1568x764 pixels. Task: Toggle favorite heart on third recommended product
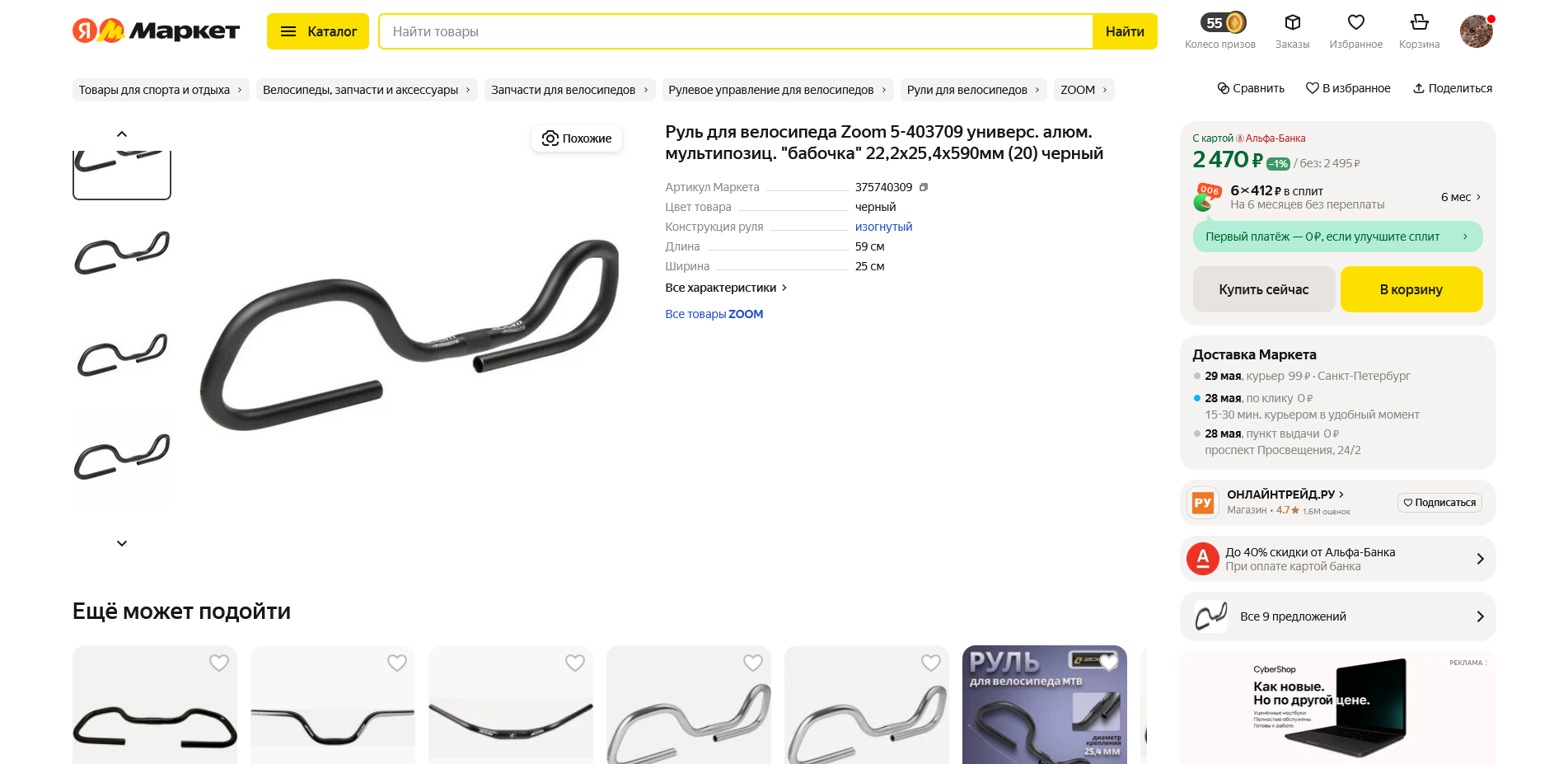point(575,663)
